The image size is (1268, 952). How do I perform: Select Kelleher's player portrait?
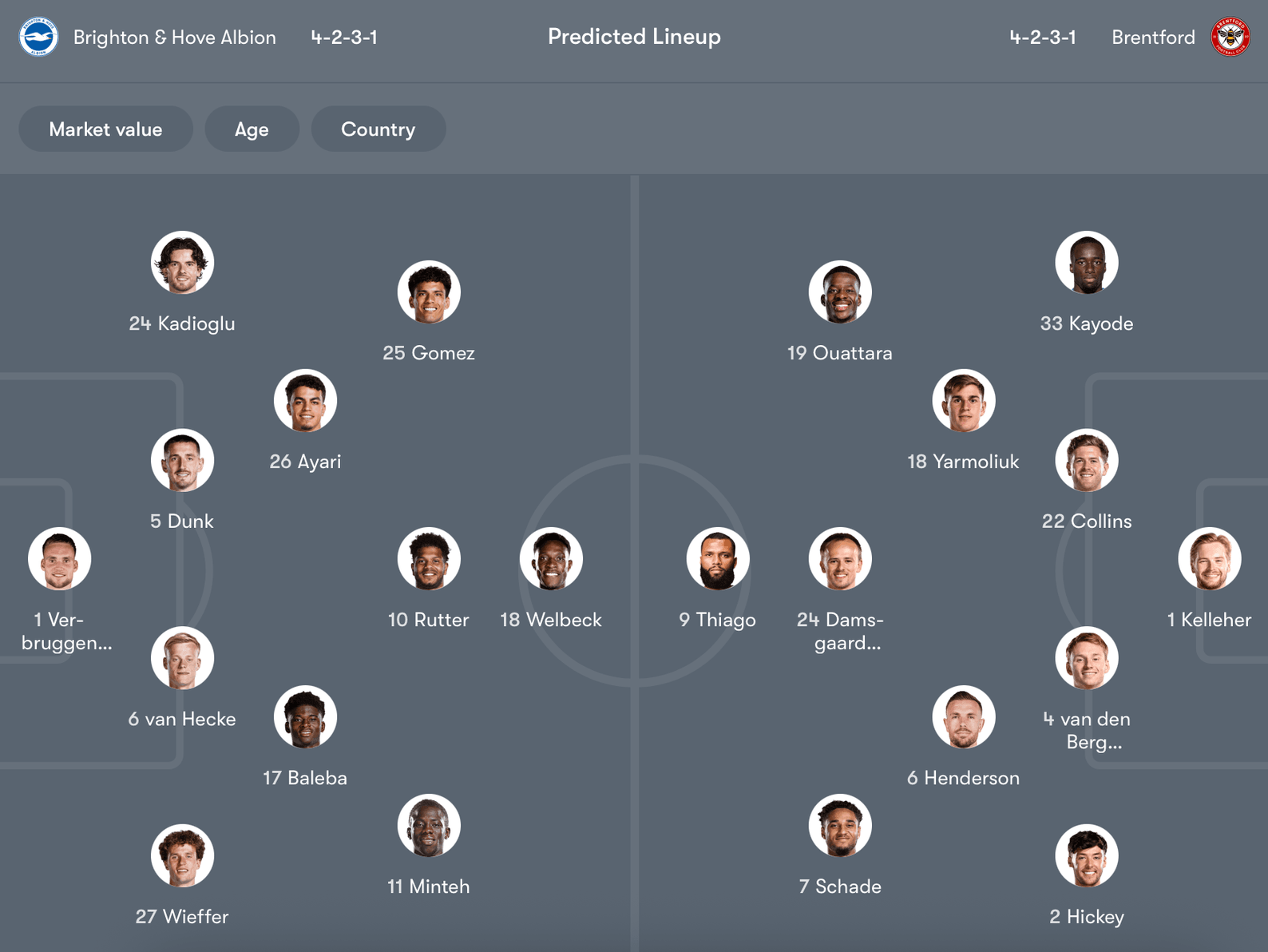1210,559
